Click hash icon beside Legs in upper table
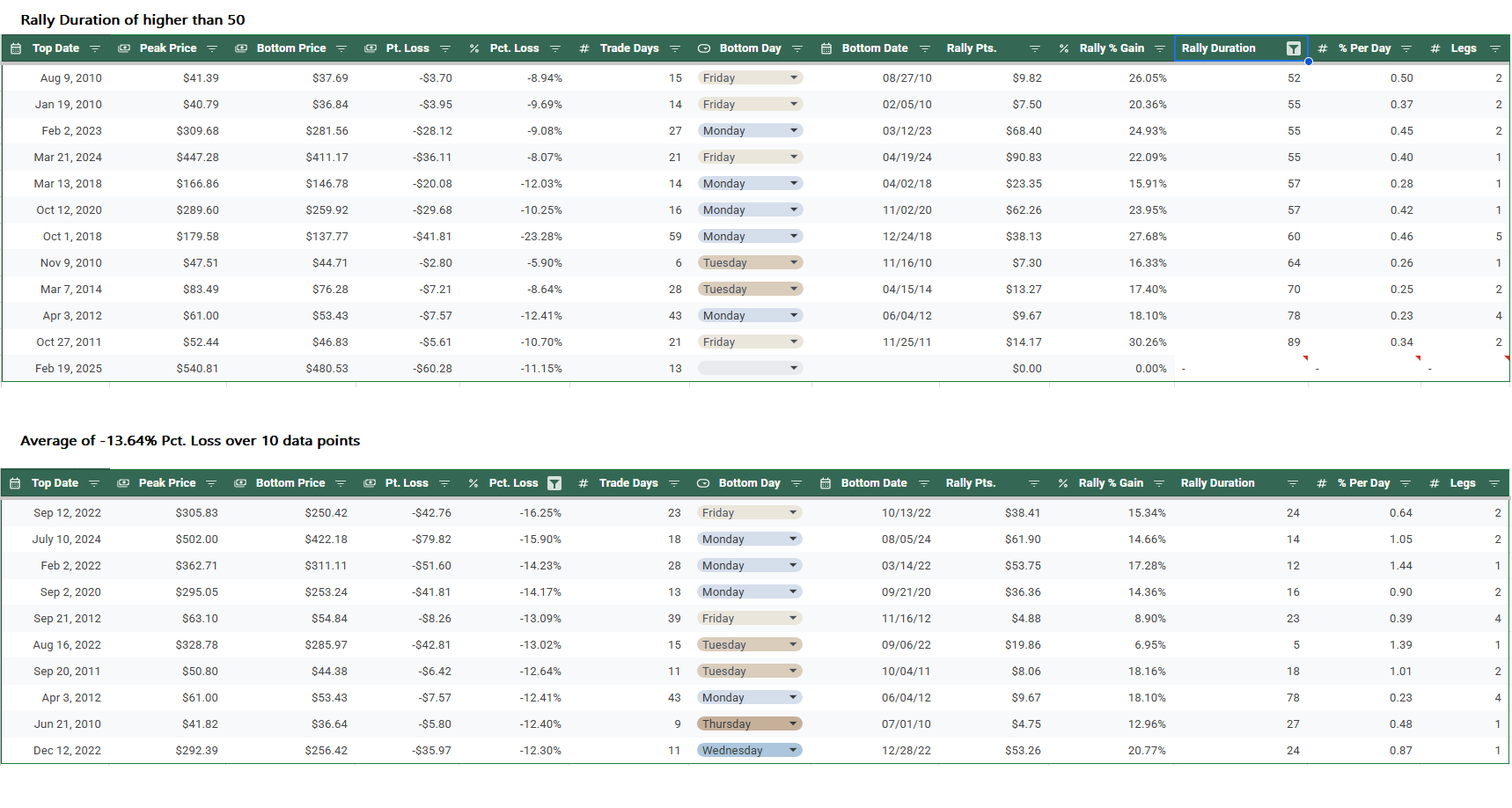This screenshot has height=808, width=1512. click(1435, 49)
